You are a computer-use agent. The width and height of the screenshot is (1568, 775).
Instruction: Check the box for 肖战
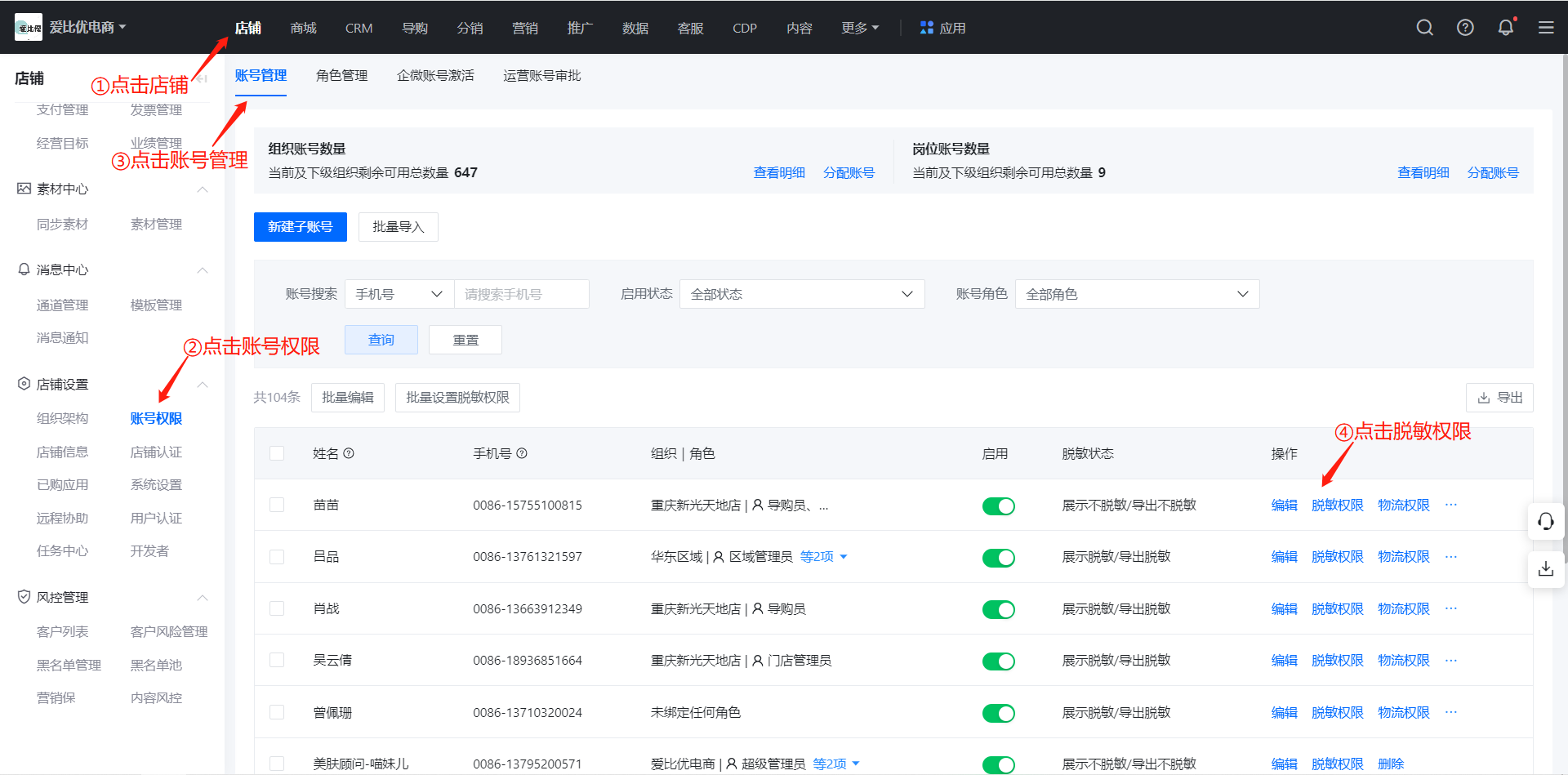[x=277, y=608]
